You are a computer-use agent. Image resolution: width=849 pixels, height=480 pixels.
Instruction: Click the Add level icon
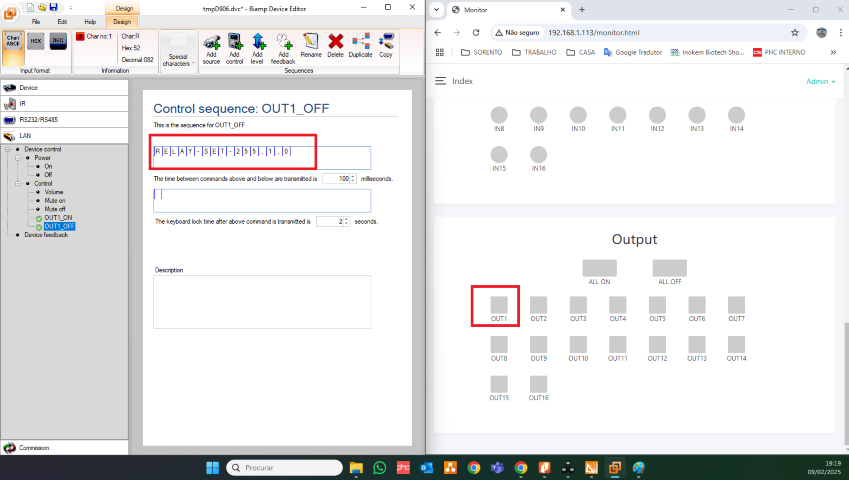point(258,47)
